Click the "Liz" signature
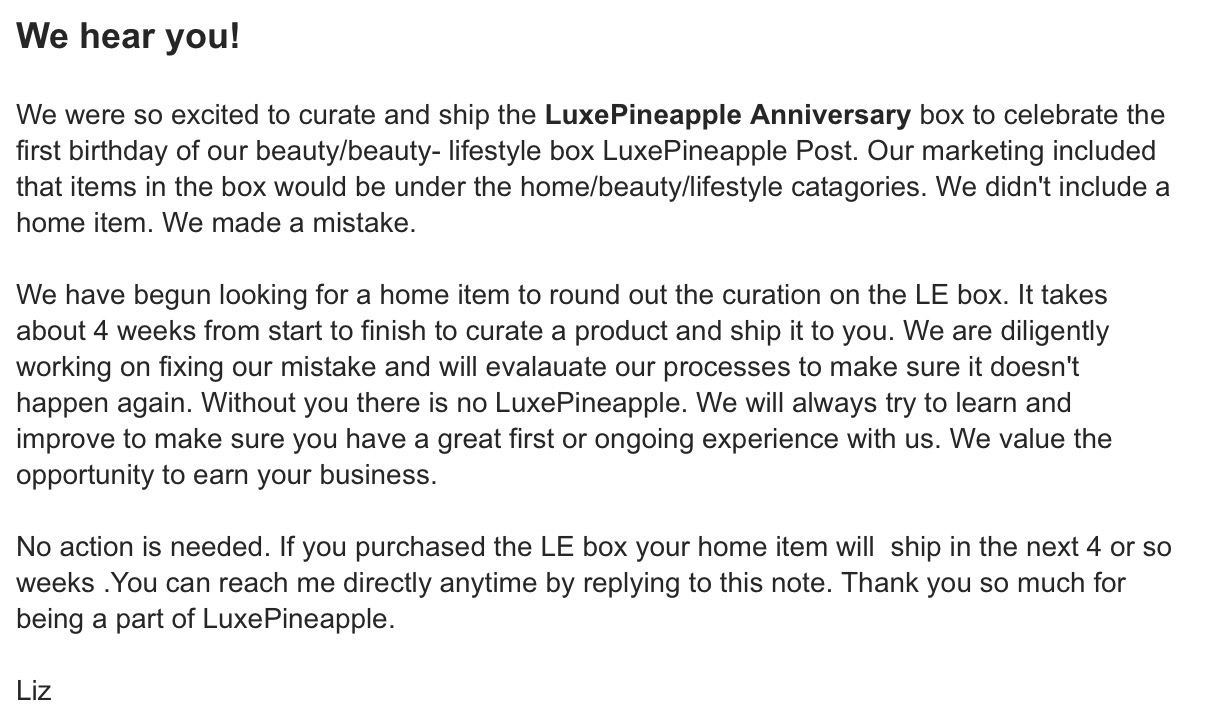Viewport: 1208px width, 726px height. 33,691
